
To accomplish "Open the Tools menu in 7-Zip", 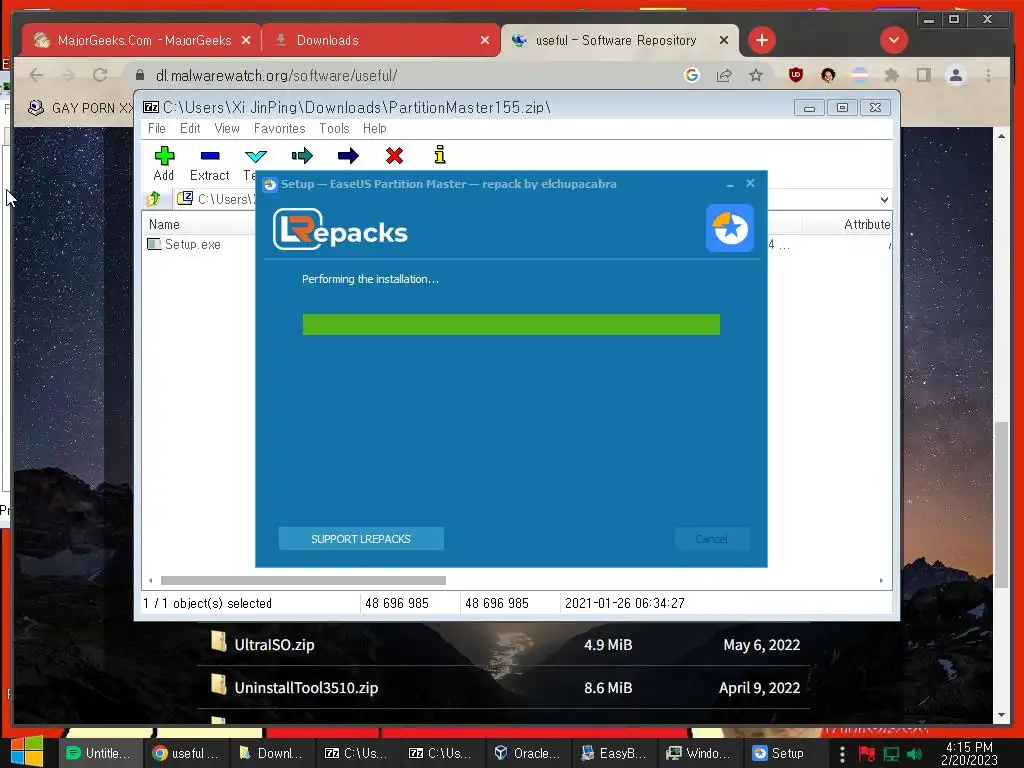I will point(334,129).
